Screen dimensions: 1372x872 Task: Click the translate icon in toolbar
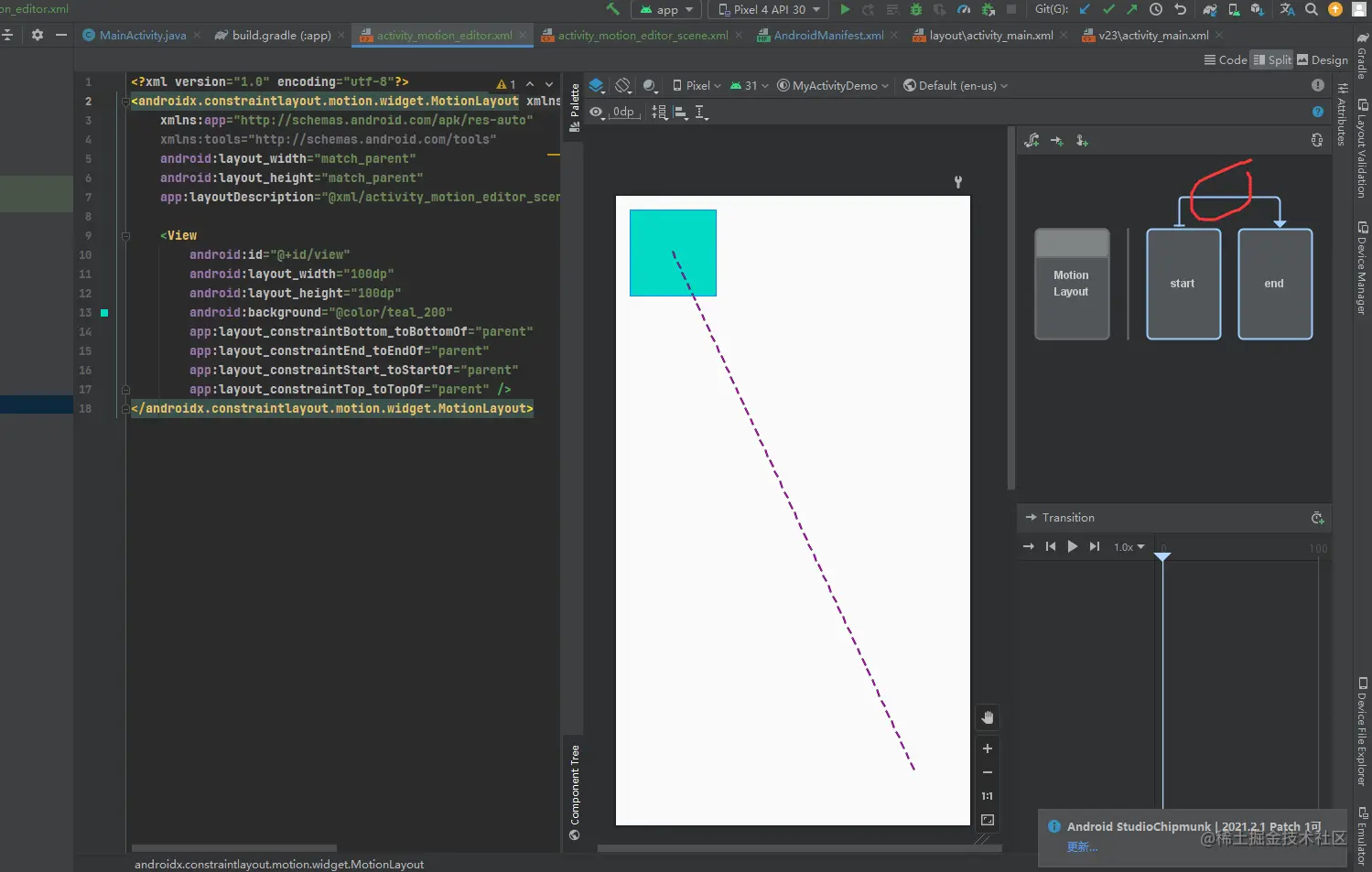pyautogui.click(x=1287, y=9)
